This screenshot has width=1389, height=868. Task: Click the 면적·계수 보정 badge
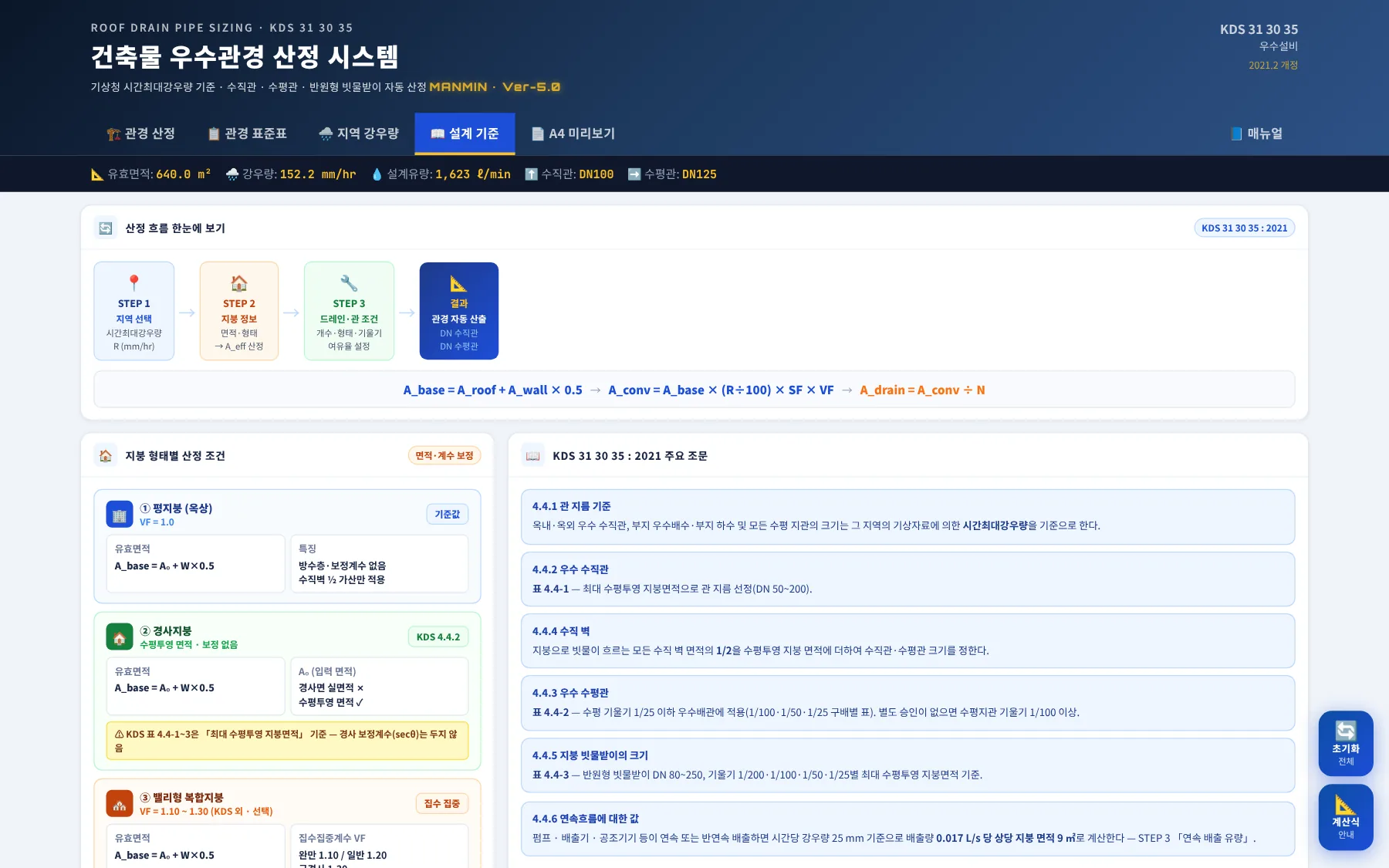click(444, 456)
